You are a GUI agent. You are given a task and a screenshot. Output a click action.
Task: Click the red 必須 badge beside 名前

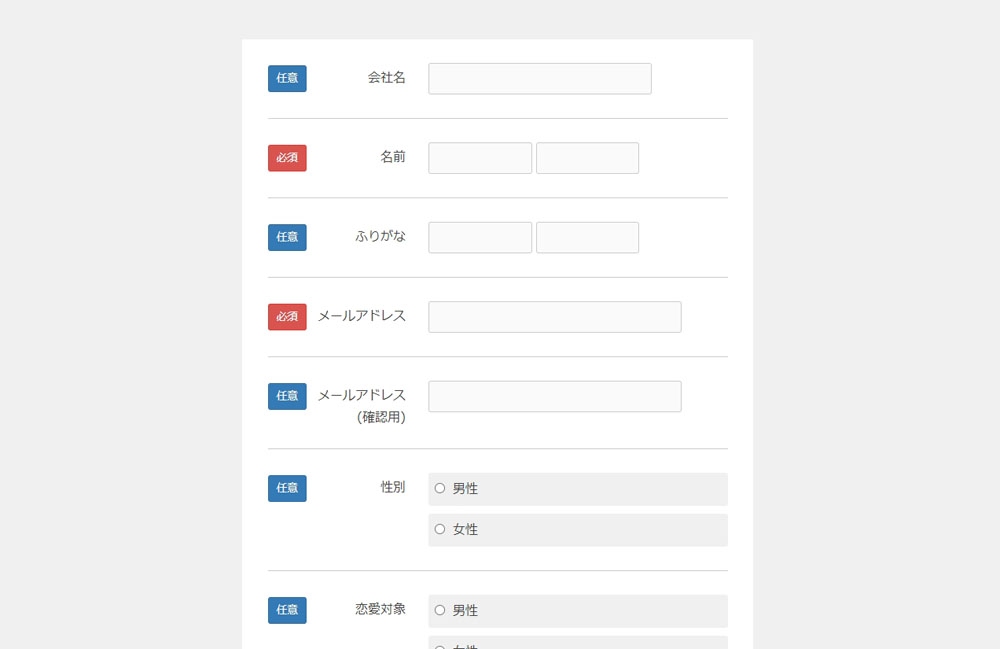point(287,158)
